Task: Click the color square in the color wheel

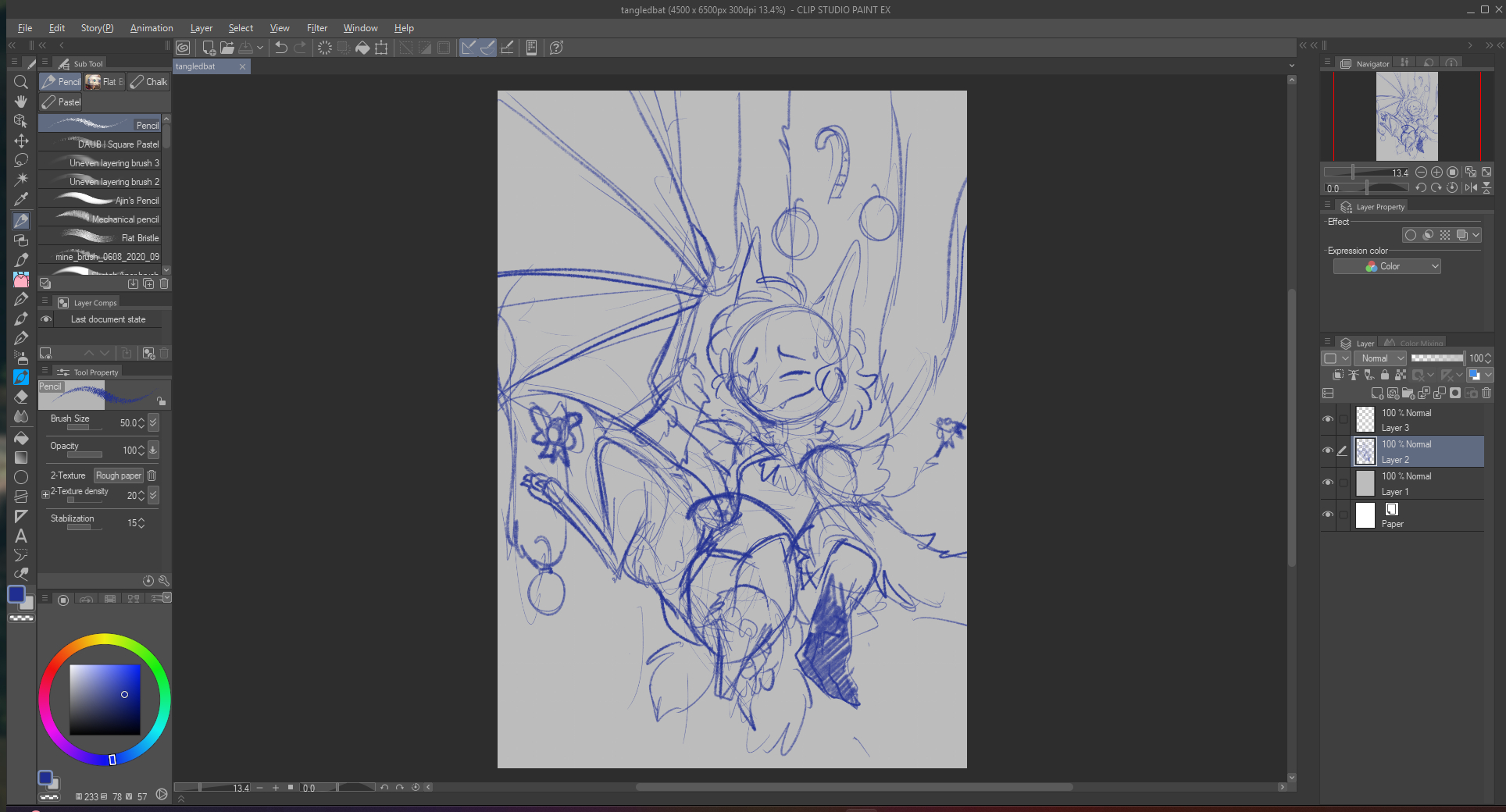Action: [105, 700]
